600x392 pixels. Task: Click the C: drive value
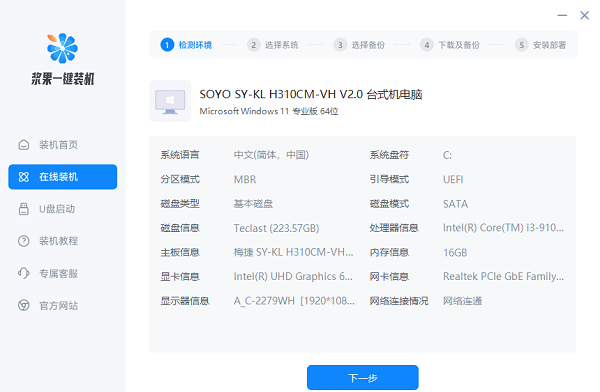click(x=447, y=155)
